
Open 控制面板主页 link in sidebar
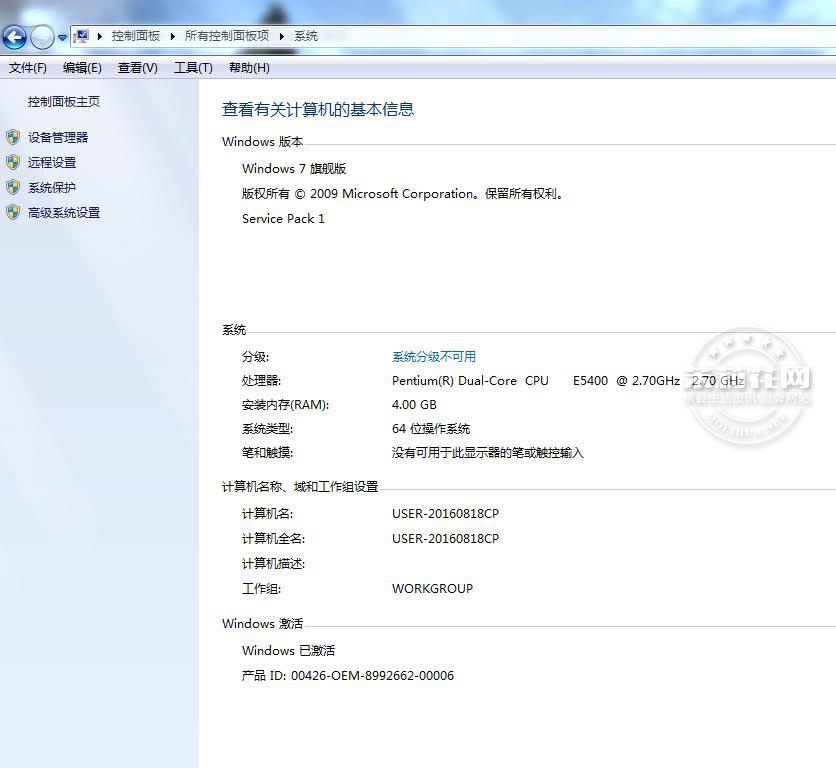[64, 102]
